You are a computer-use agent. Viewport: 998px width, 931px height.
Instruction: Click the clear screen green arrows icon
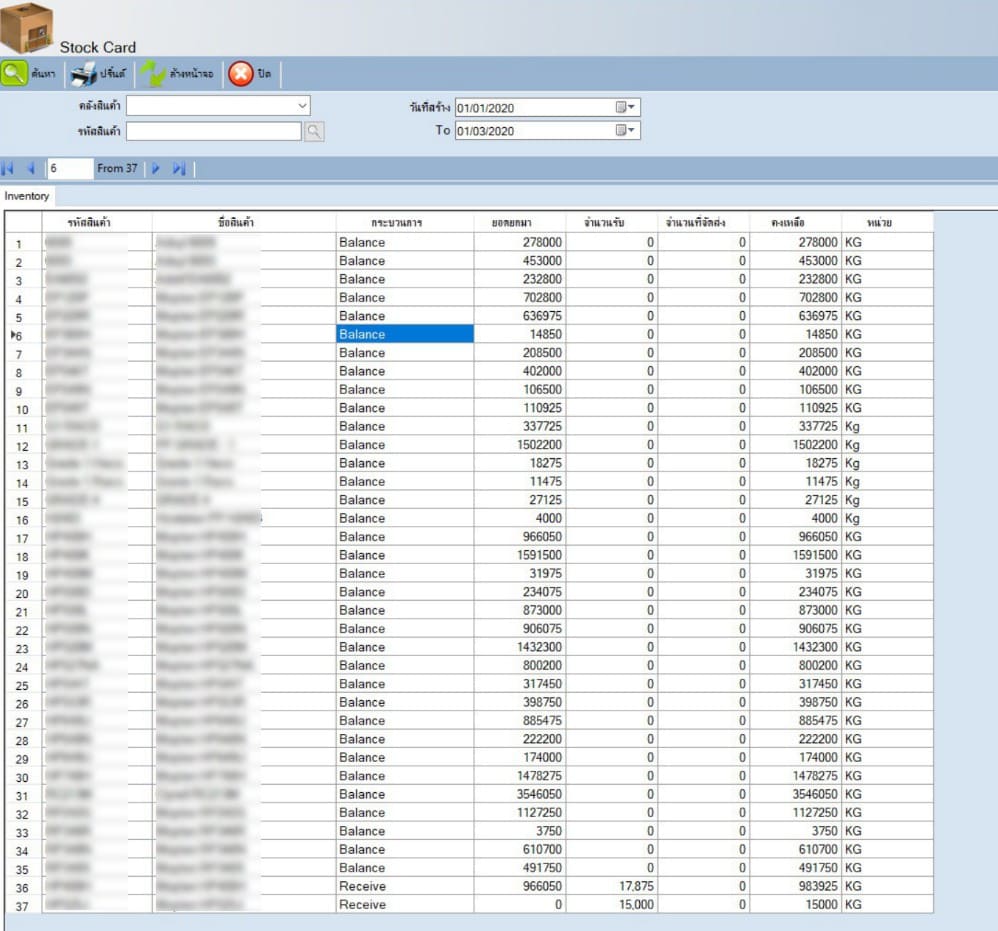pos(153,74)
